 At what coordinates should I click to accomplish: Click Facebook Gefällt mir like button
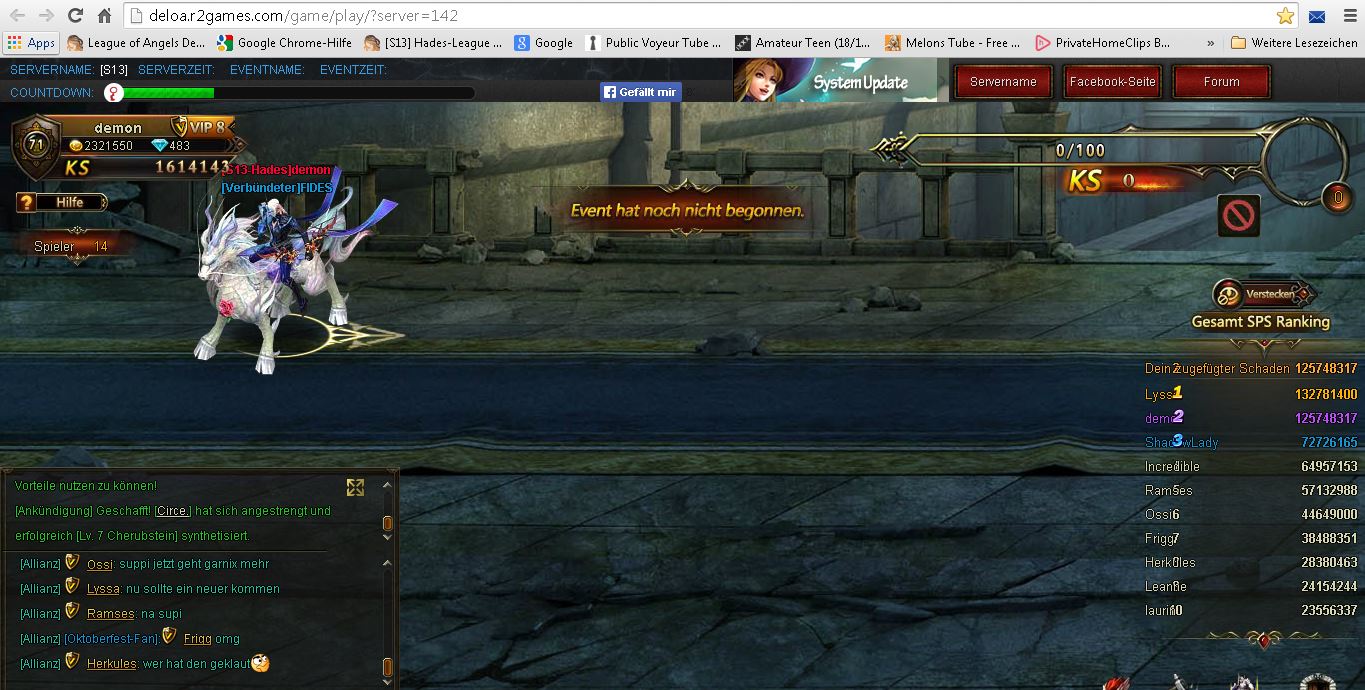641,92
